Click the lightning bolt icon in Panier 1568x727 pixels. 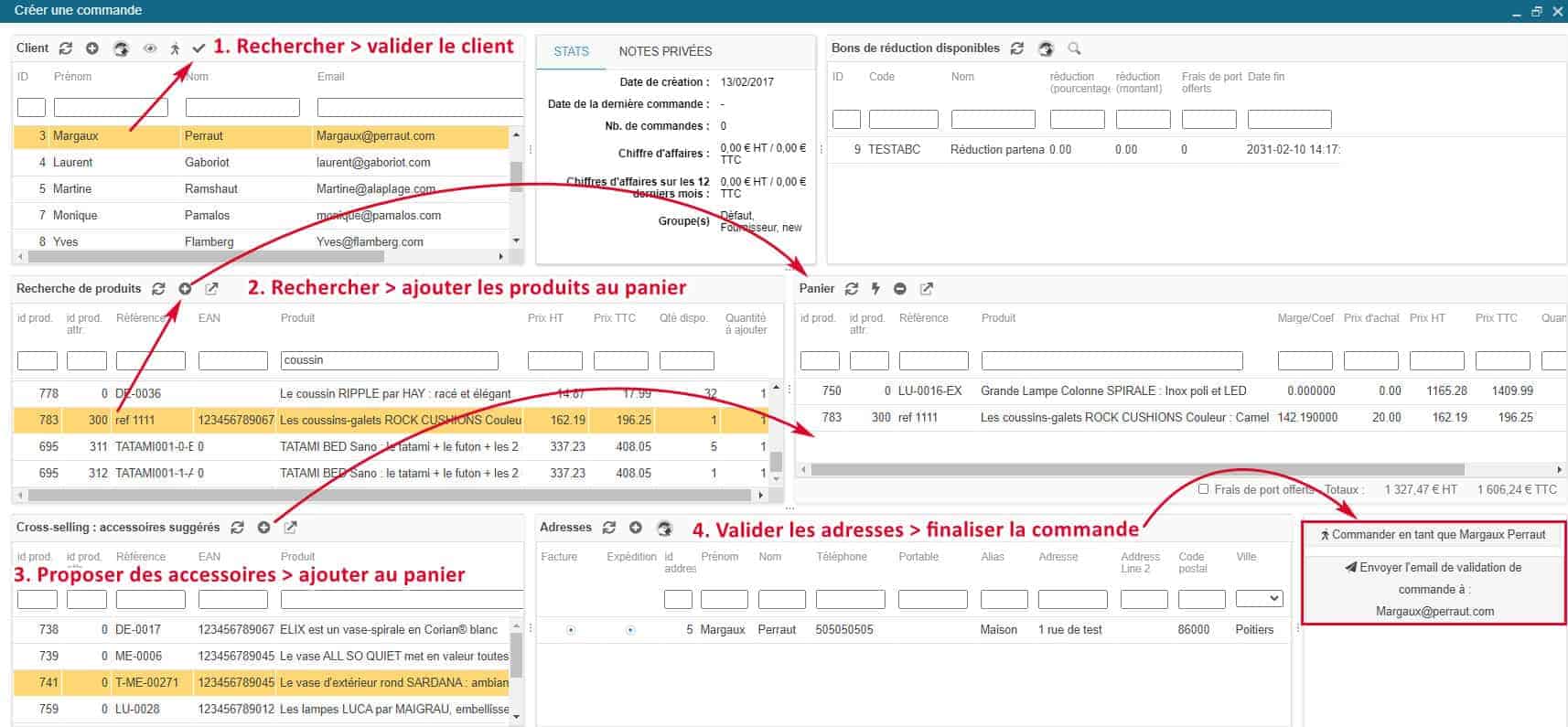pos(875,289)
